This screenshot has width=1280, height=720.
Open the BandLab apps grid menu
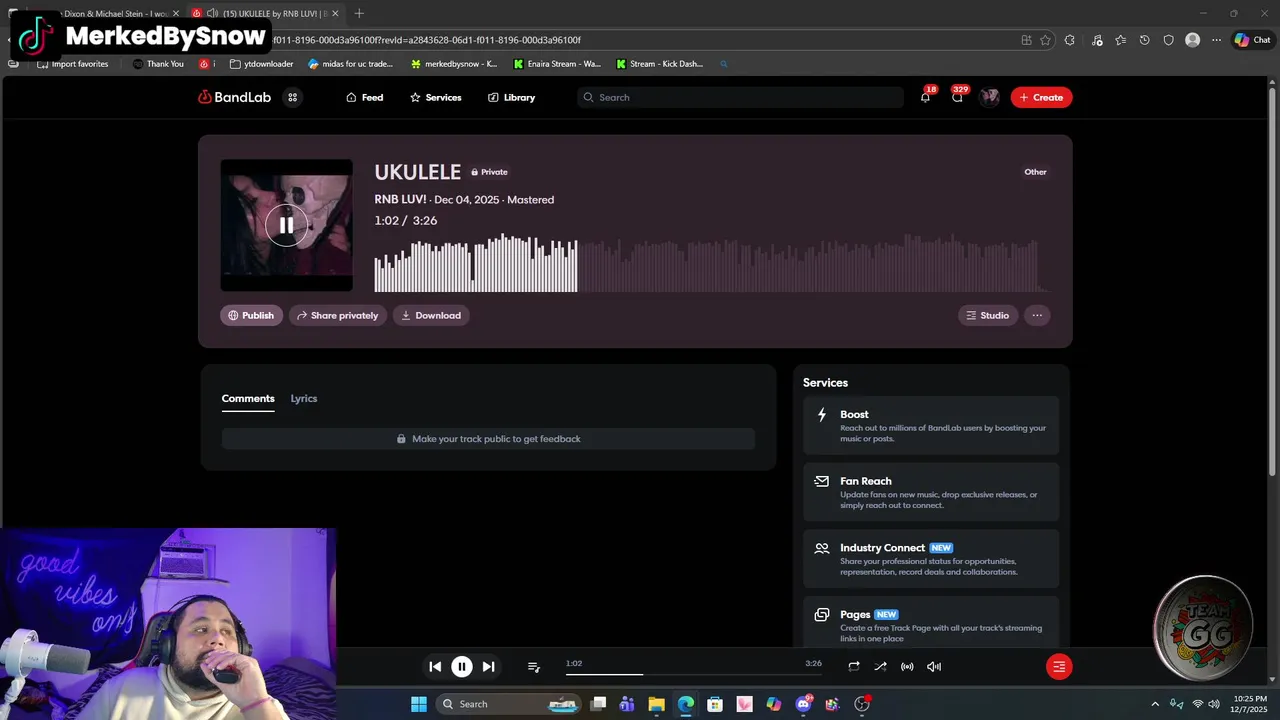(292, 97)
